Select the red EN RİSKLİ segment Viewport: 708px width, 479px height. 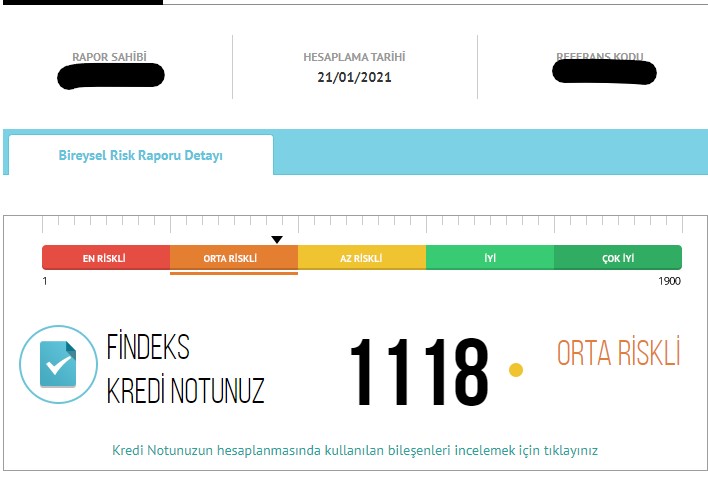(105, 258)
